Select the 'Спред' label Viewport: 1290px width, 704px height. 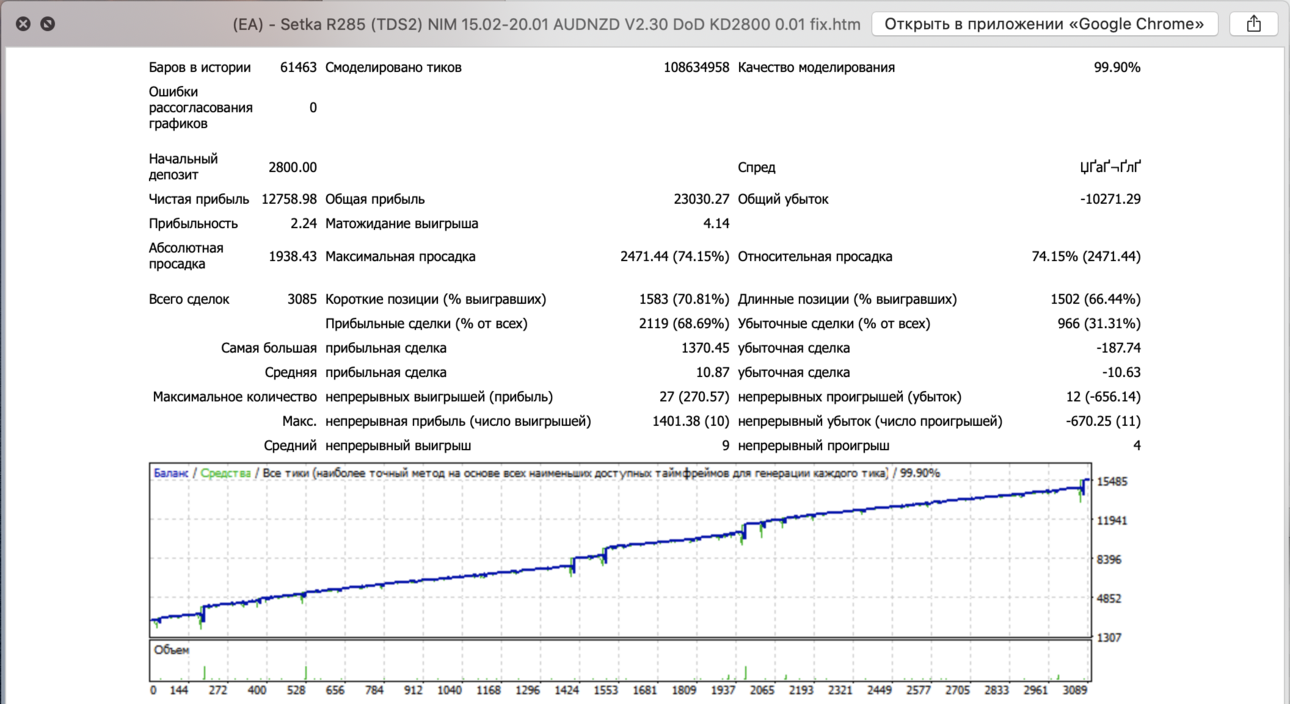click(x=757, y=168)
